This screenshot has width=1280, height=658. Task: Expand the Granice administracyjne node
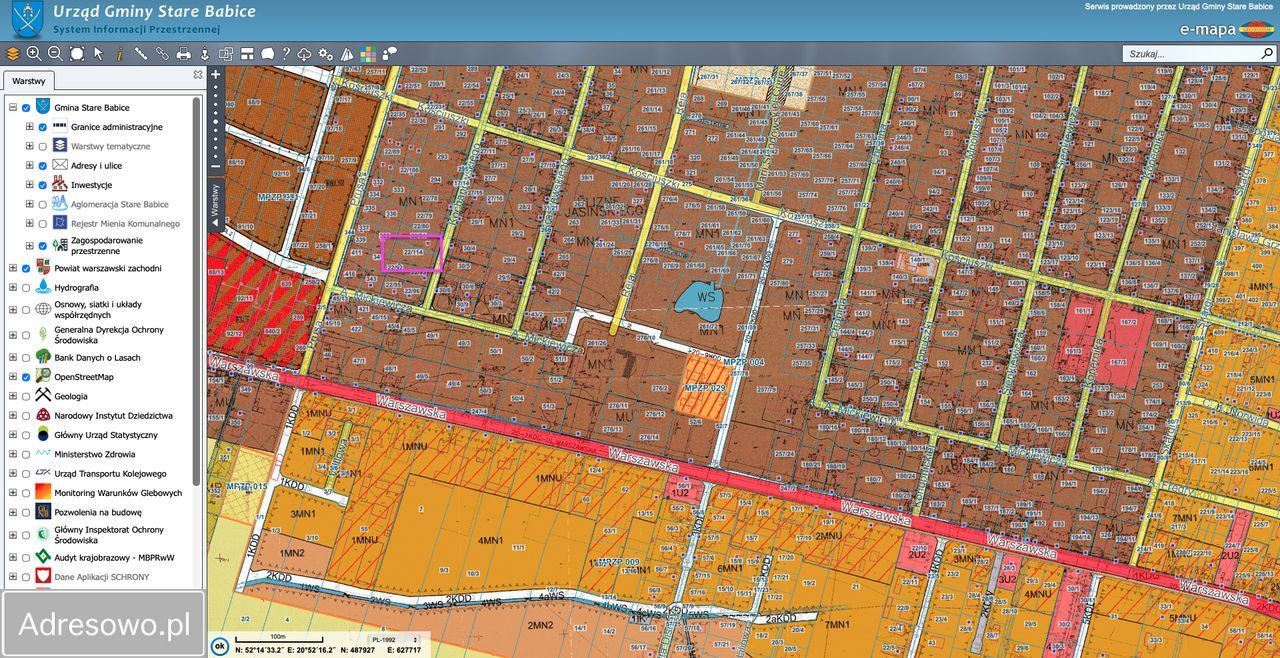(29, 127)
